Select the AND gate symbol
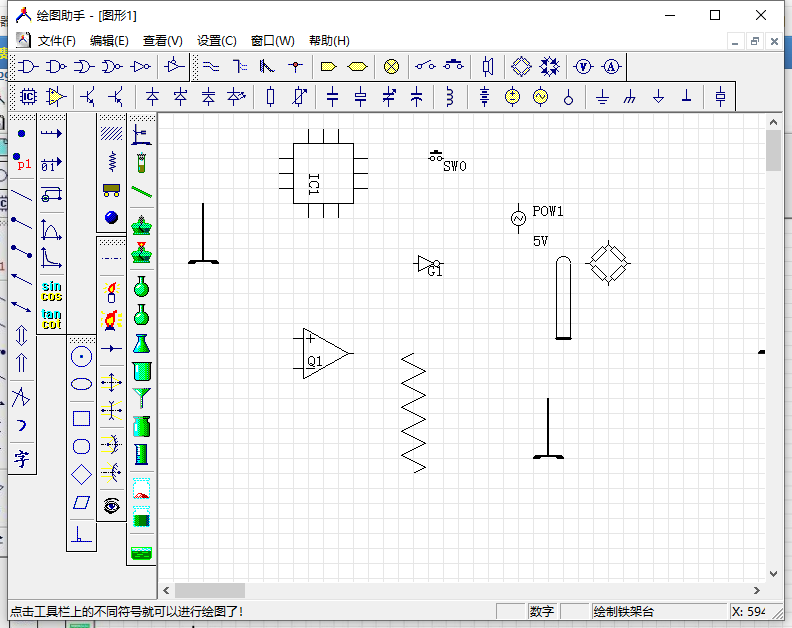The height and width of the screenshot is (628, 792). [28, 67]
